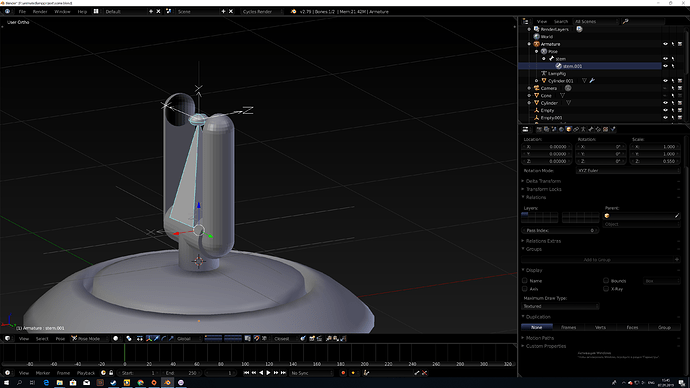Click viewport shading sphere icon

[116, 338]
